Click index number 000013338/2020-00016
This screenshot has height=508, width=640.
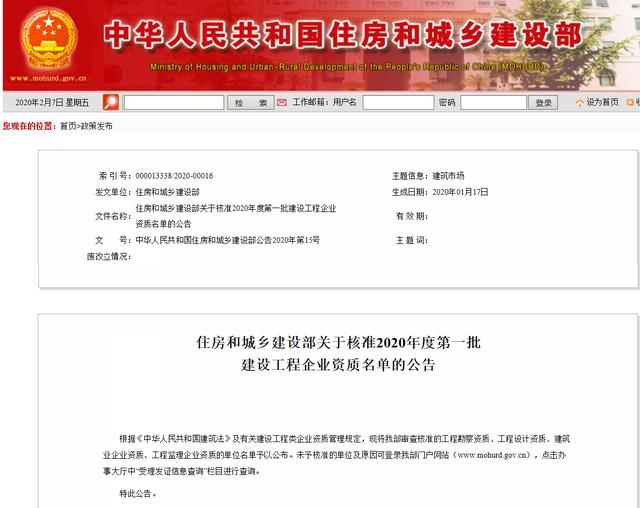174,176
